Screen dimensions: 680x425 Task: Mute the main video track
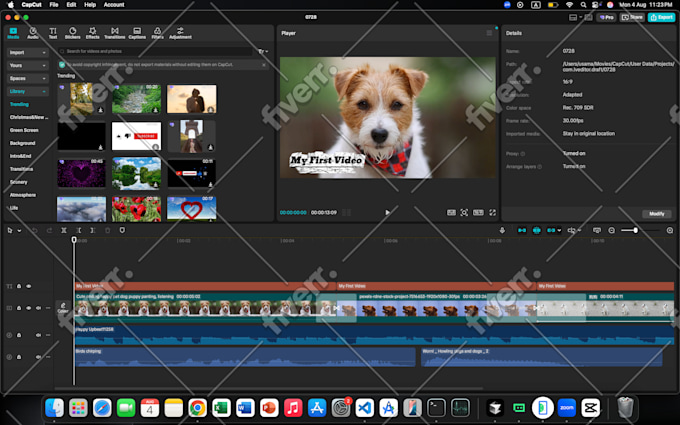[38, 308]
